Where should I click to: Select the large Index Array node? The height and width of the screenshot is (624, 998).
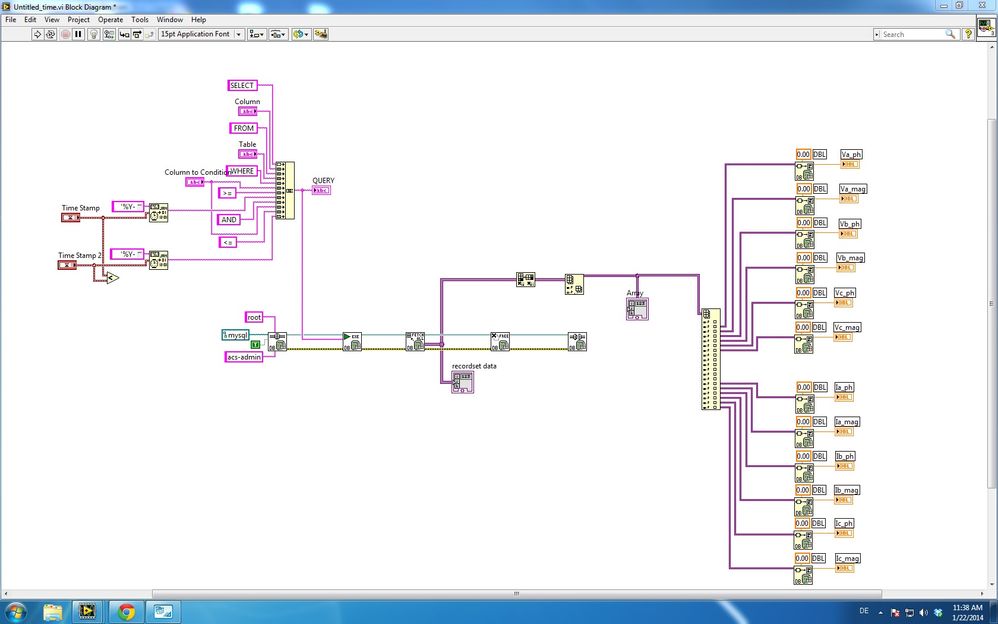click(711, 359)
